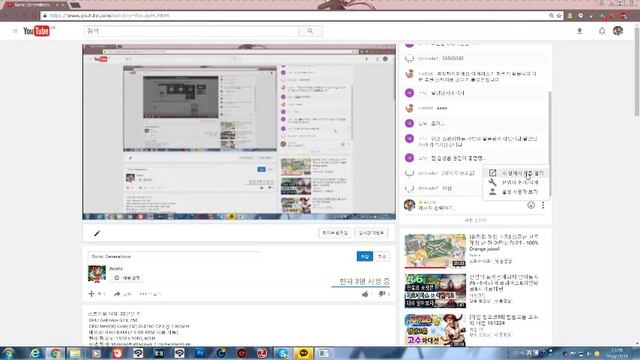The width and height of the screenshot is (640, 360).
Task: Click the share arrow icon
Action: 117,294
